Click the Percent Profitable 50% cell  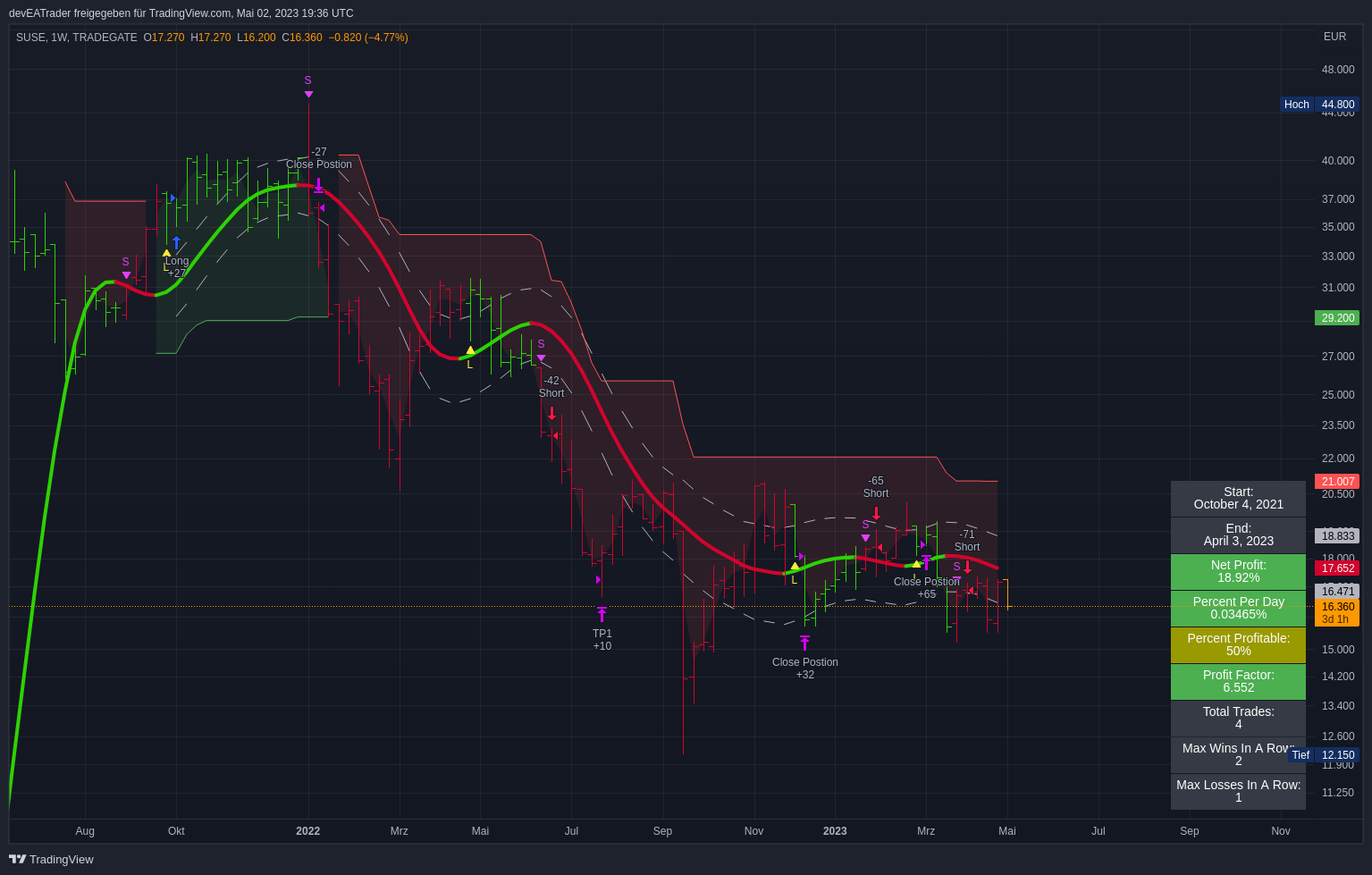click(x=1238, y=644)
